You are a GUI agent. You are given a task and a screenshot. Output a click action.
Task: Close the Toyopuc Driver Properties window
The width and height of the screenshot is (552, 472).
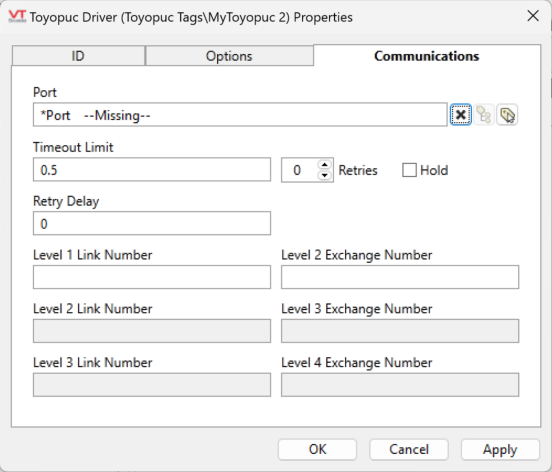tap(533, 16)
